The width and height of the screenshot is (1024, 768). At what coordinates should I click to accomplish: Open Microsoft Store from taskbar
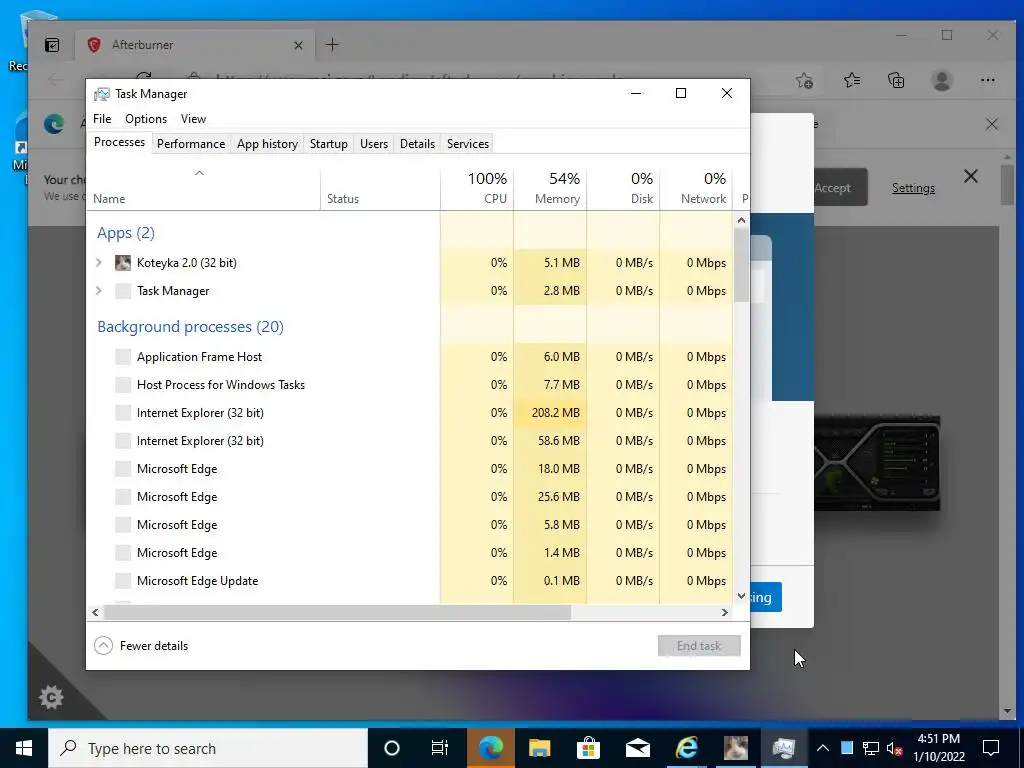588,748
